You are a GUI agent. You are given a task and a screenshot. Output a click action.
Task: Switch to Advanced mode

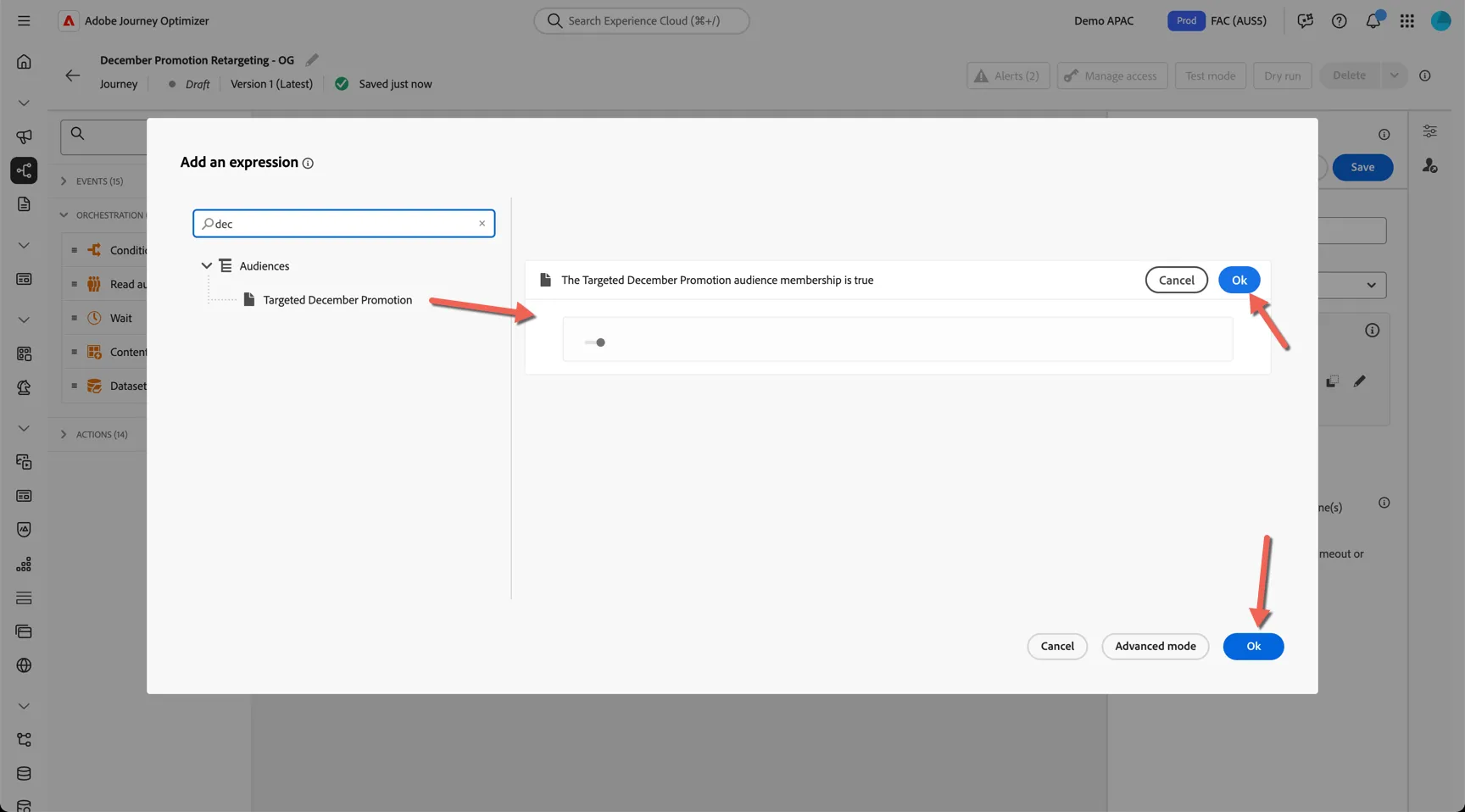click(x=1155, y=646)
